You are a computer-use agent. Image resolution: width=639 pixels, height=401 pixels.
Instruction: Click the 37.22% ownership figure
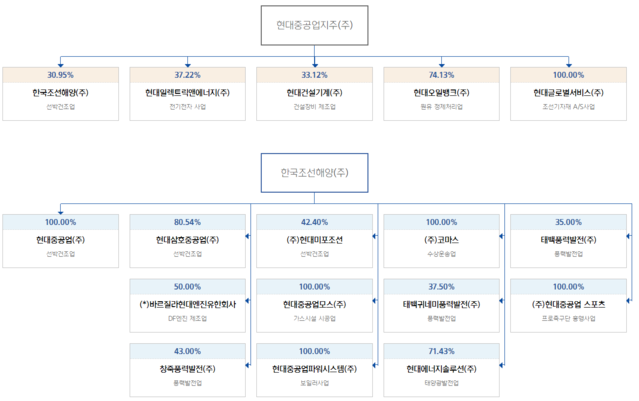point(187,75)
